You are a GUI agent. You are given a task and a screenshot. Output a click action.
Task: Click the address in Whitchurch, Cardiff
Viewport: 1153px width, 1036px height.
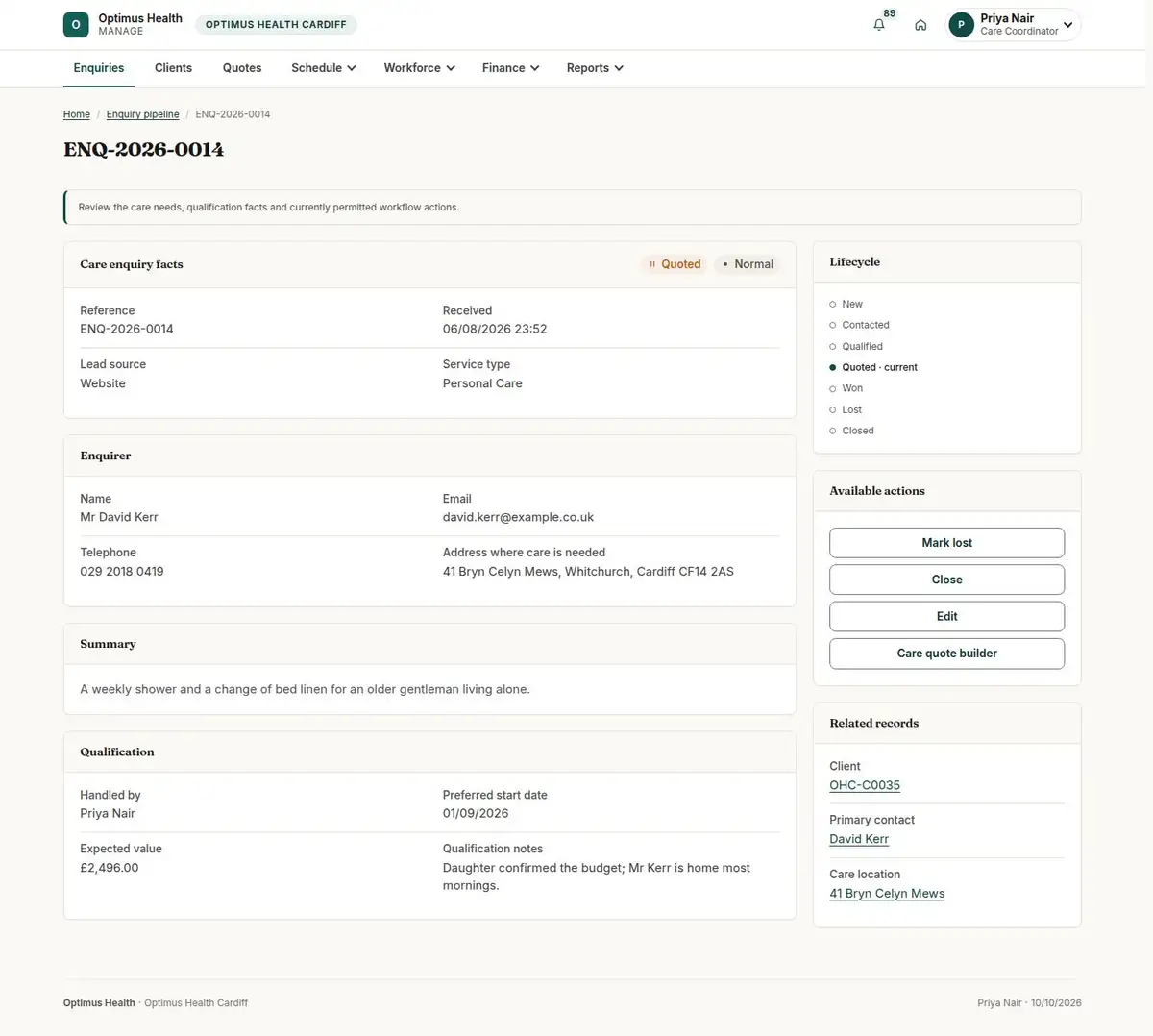click(x=588, y=571)
